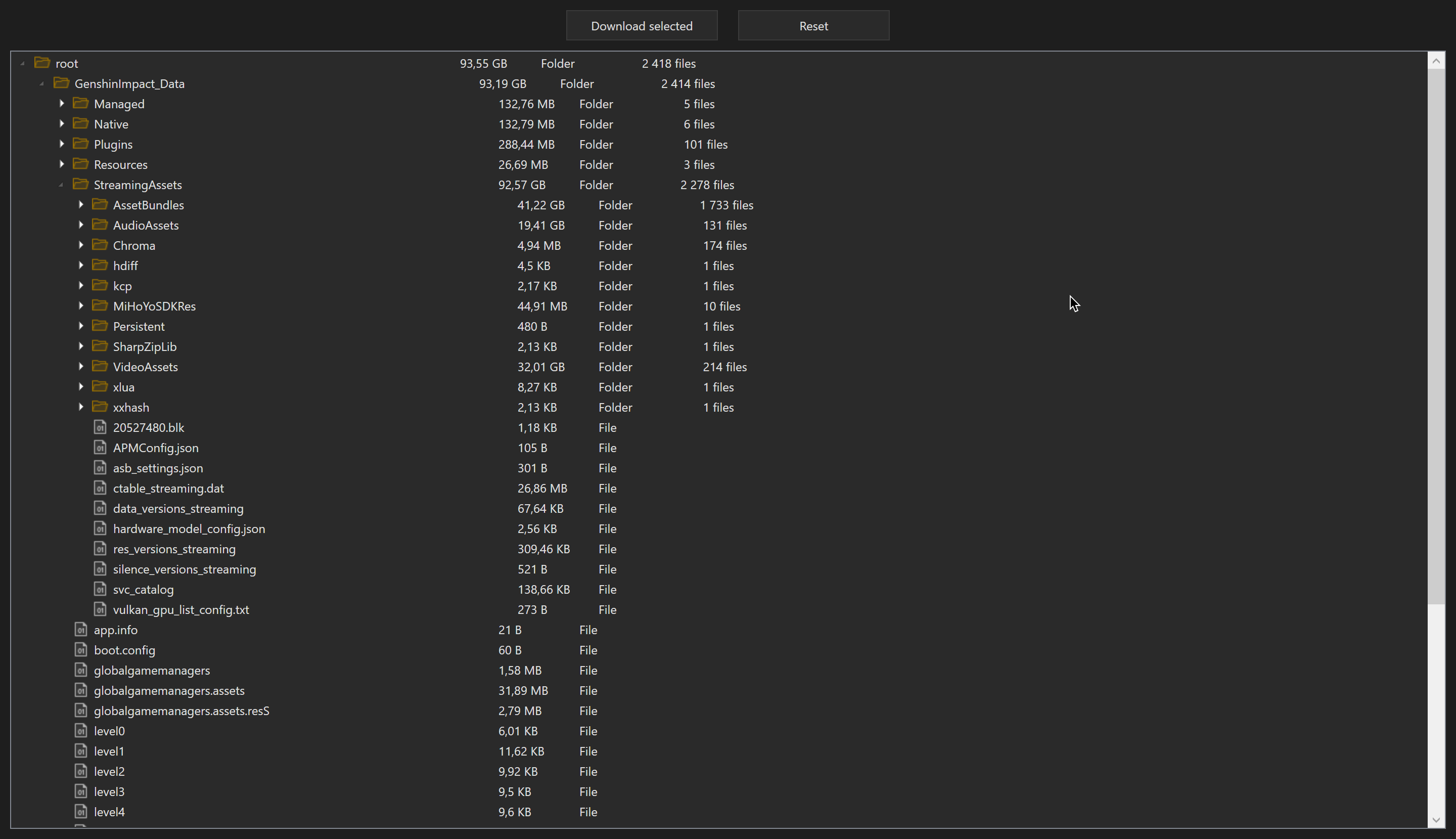Click the AssetBundles folder icon
The image size is (1456, 839).
100,204
